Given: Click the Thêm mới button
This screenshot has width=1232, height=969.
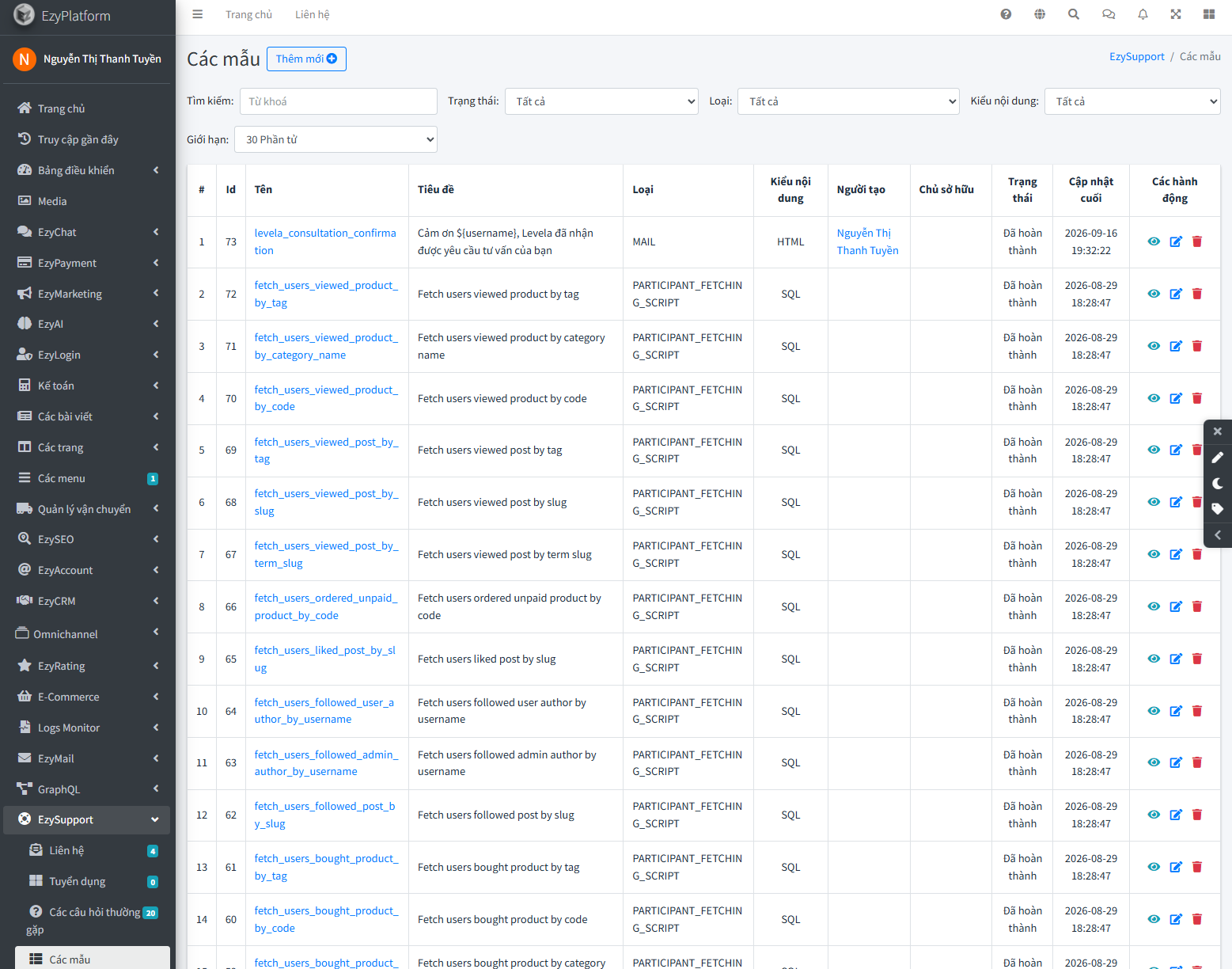Looking at the screenshot, I should coord(306,59).
